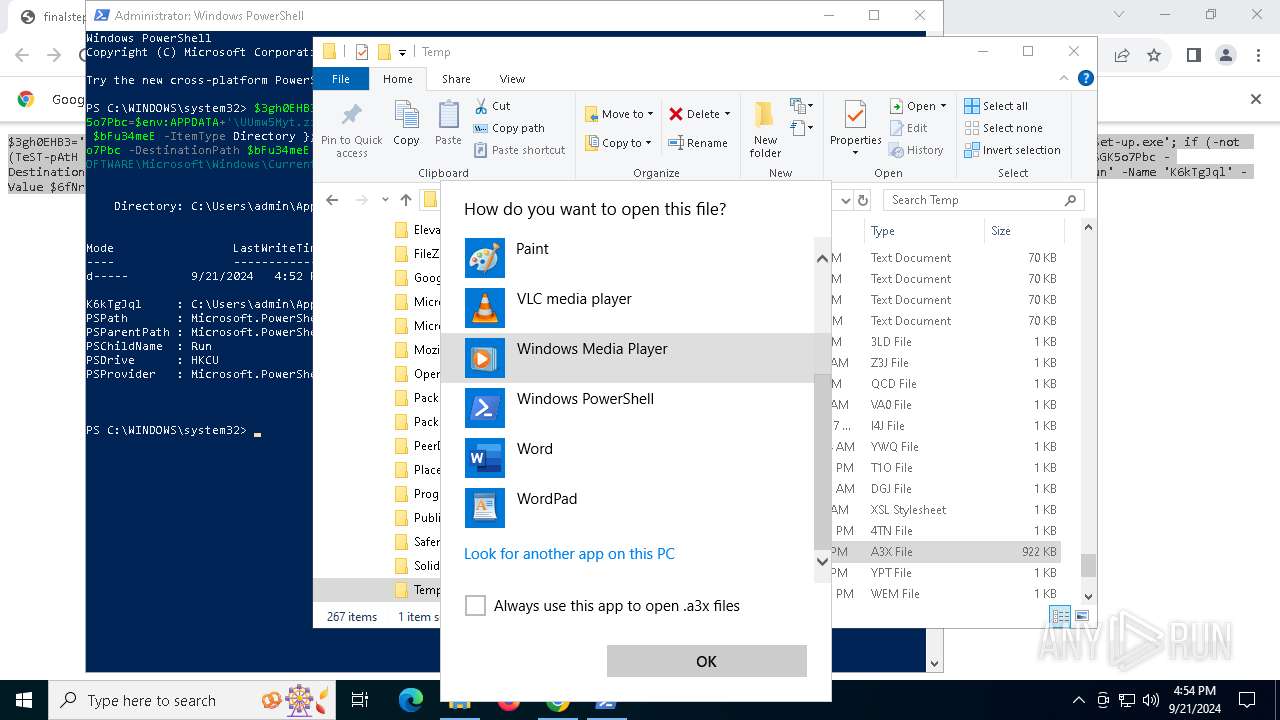Open the Windows Start menu
This screenshot has height=720, width=1280.
[x=24, y=700]
